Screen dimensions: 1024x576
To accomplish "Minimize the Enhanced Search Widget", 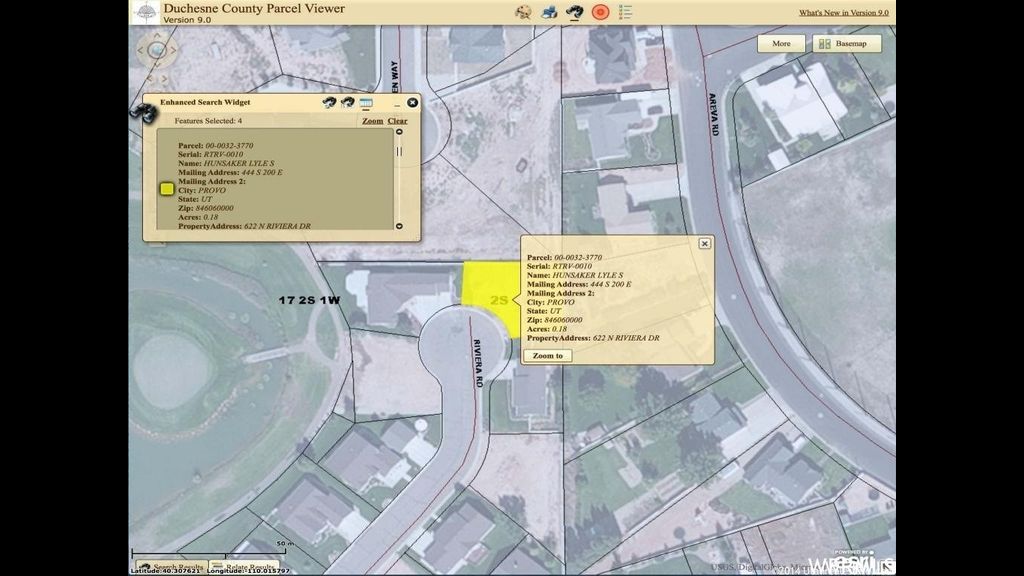I will 396,104.
